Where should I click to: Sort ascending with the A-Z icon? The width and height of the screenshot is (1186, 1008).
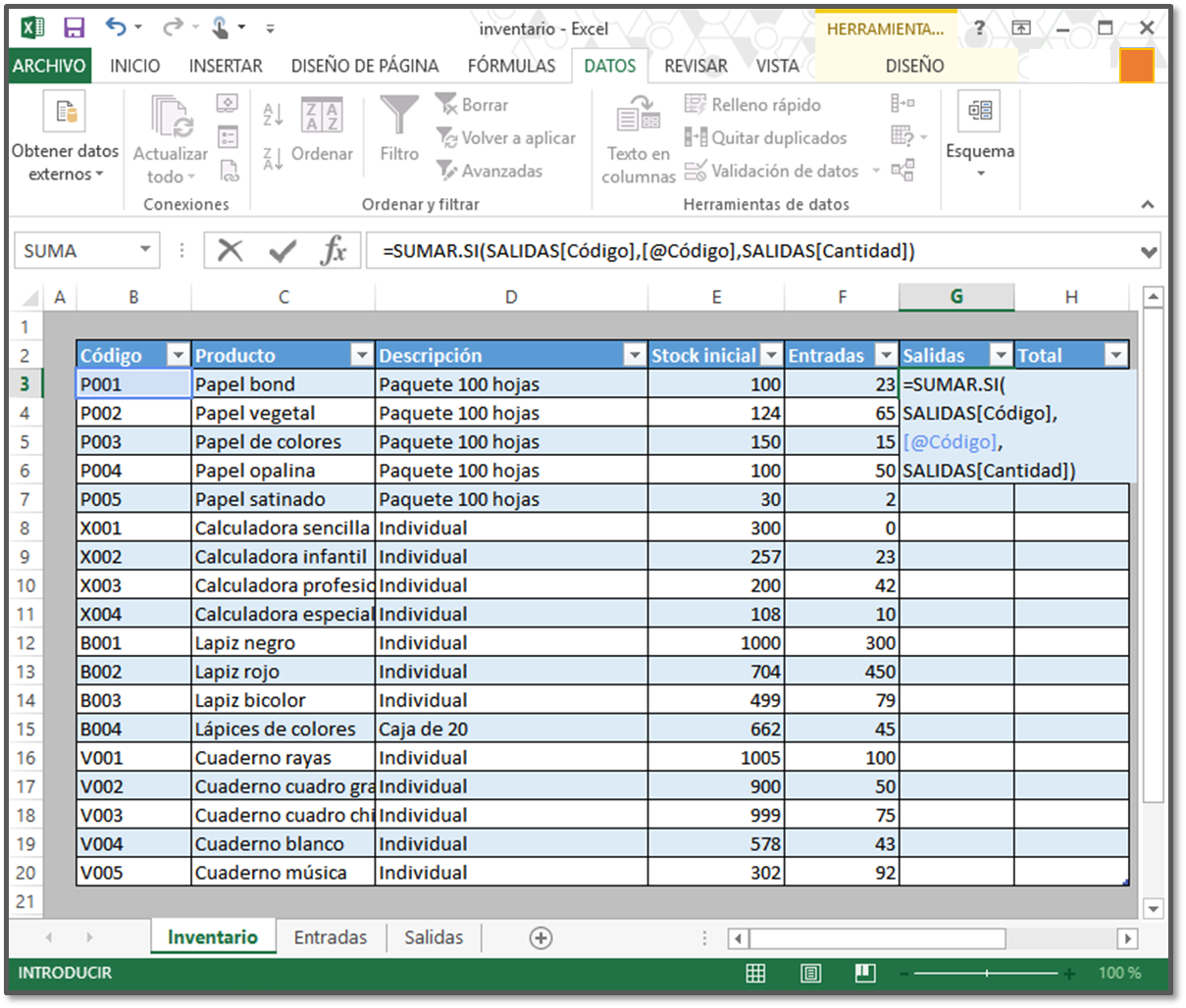click(x=273, y=114)
